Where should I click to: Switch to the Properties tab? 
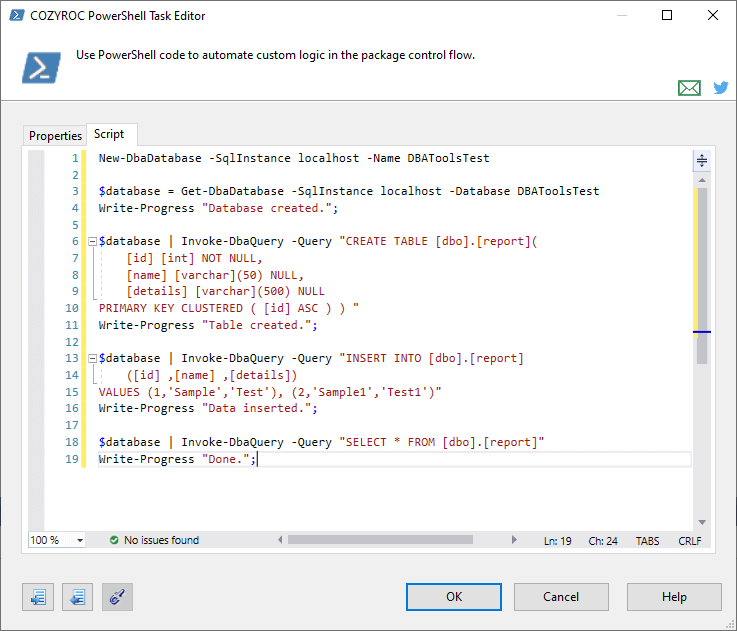click(55, 135)
